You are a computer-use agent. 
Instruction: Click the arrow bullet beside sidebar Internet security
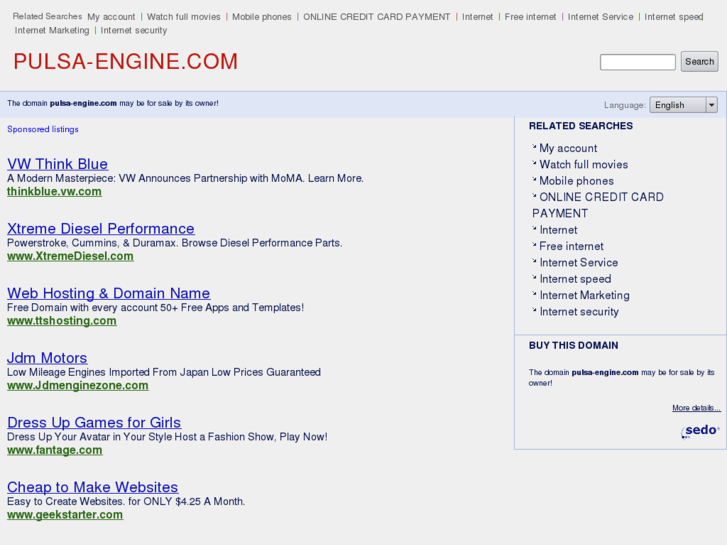[x=534, y=310]
